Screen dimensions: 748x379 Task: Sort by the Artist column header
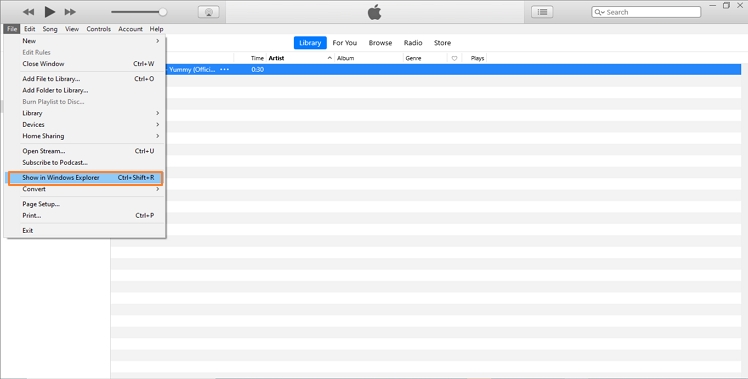276,58
